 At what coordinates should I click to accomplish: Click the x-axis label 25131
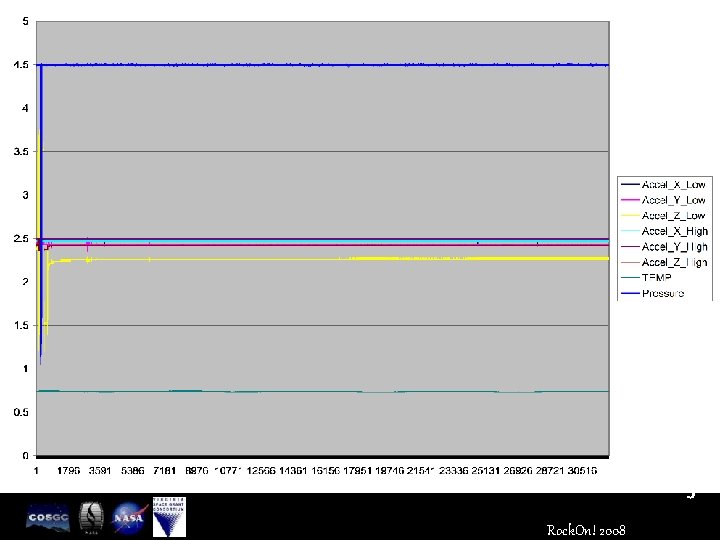[486, 471]
